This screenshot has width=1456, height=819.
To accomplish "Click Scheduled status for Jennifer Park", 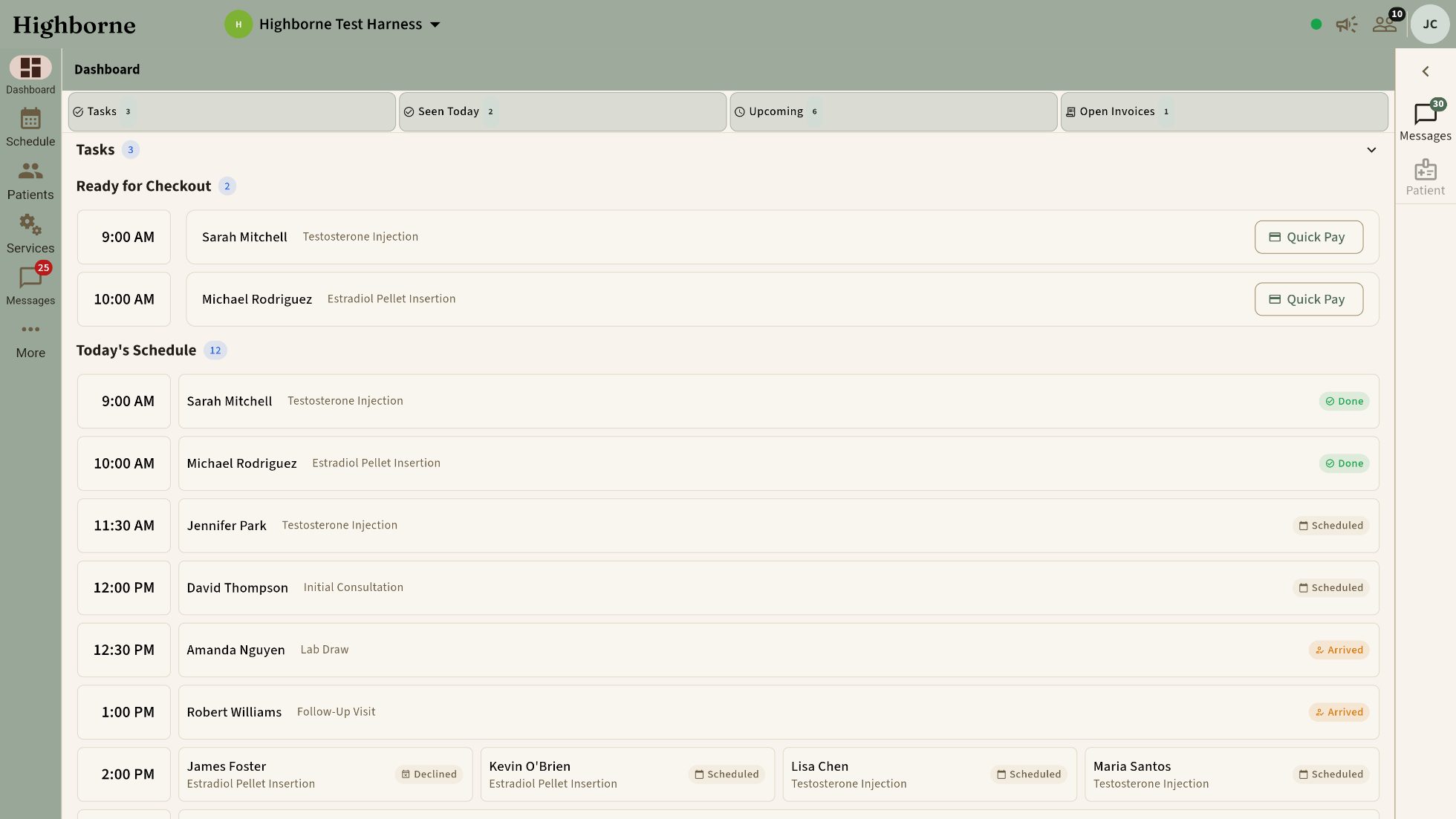I will [1330, 526].
